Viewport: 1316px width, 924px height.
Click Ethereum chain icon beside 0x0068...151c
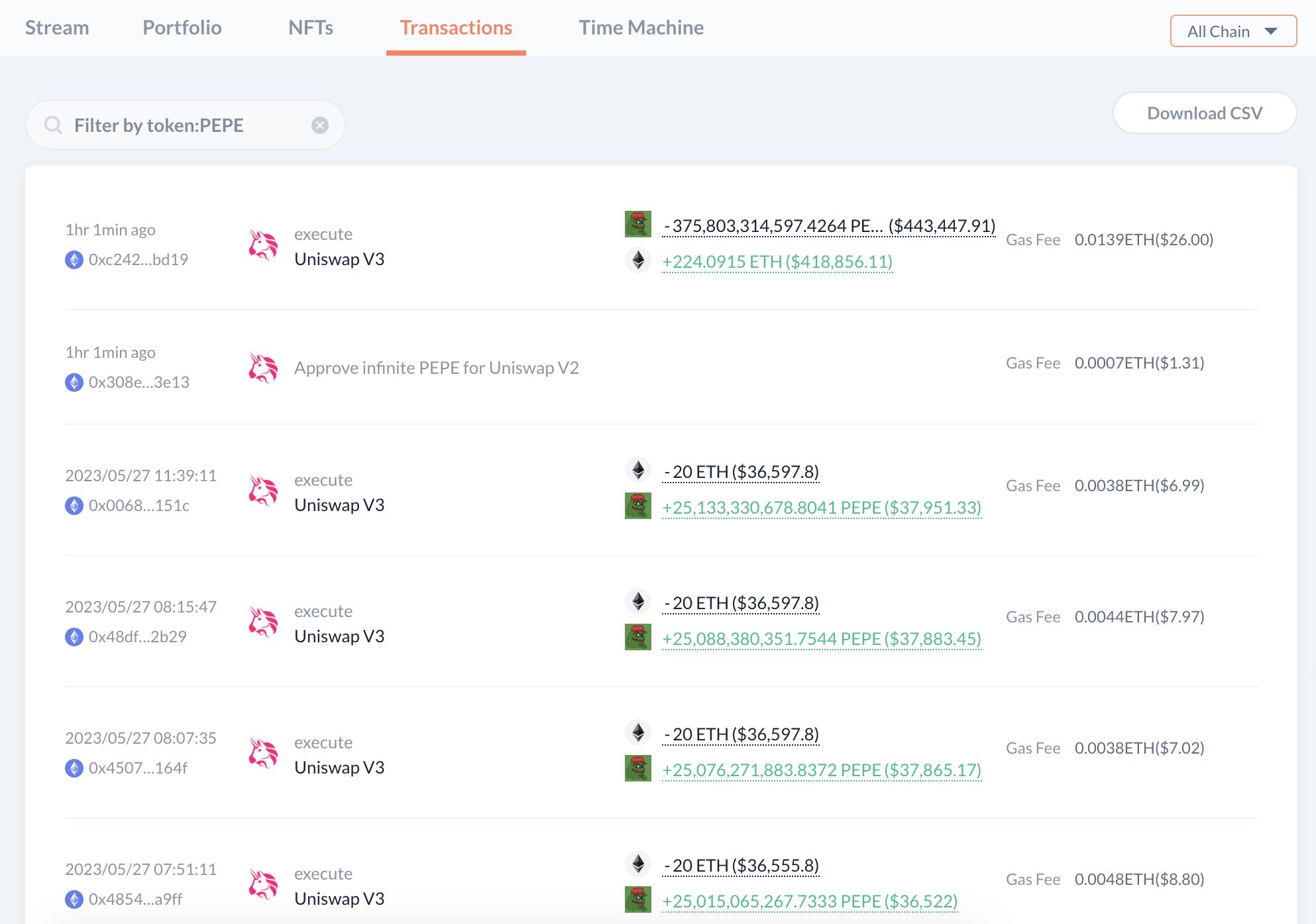pyautogui.click(x=74, y=506)
